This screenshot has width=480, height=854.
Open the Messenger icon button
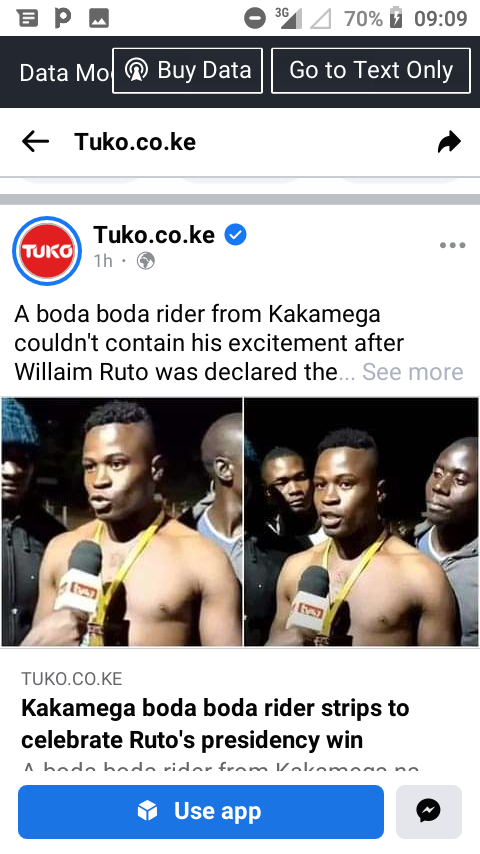(429, 812)
